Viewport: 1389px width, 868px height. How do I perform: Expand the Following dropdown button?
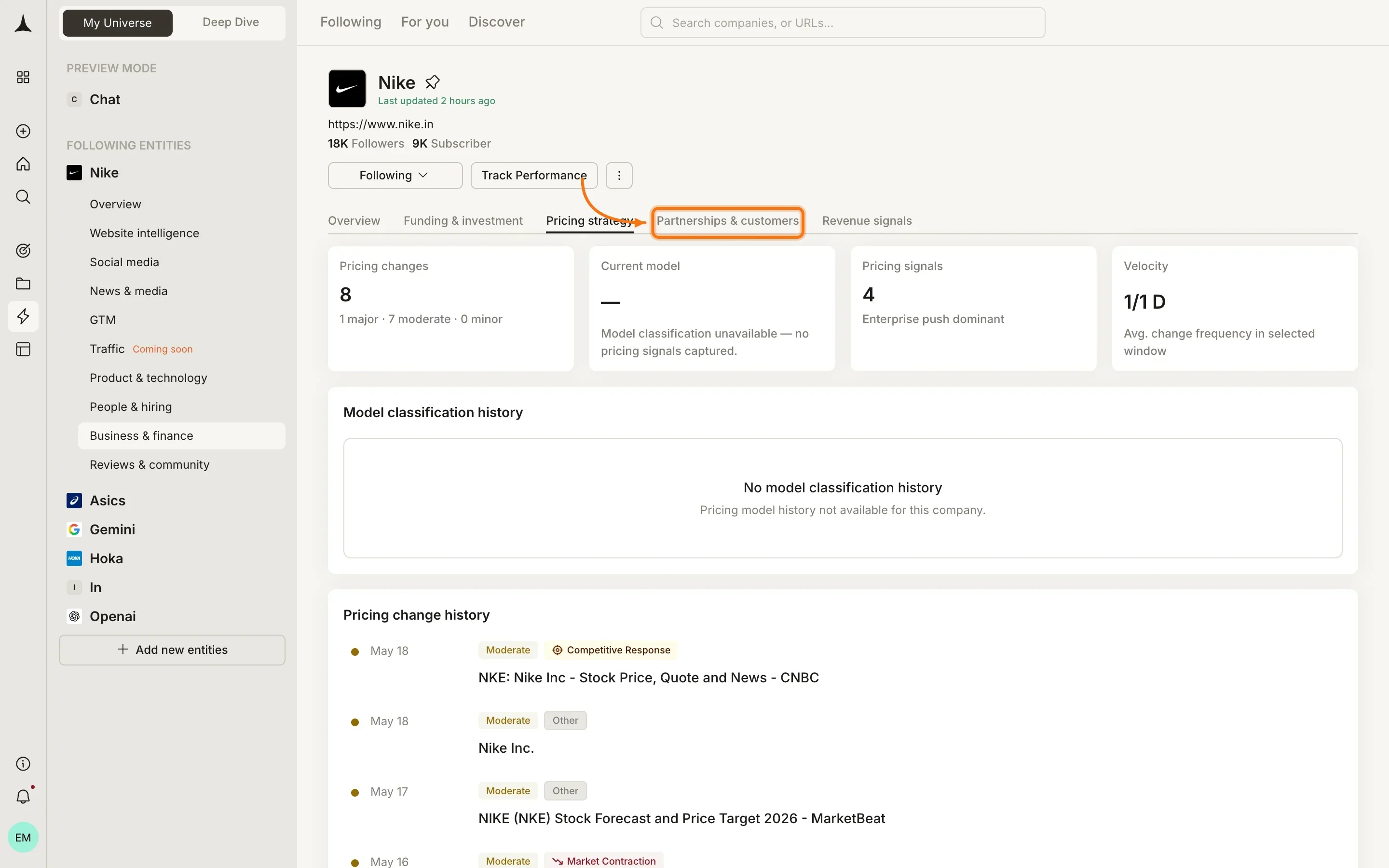click(395, 175)
